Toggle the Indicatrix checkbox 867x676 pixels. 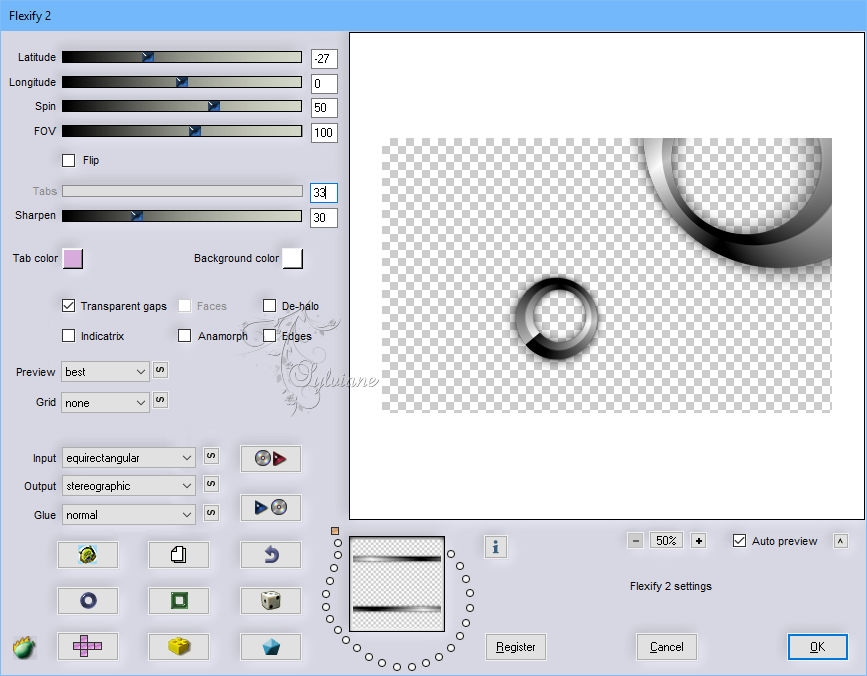click(x=69, y=336)
